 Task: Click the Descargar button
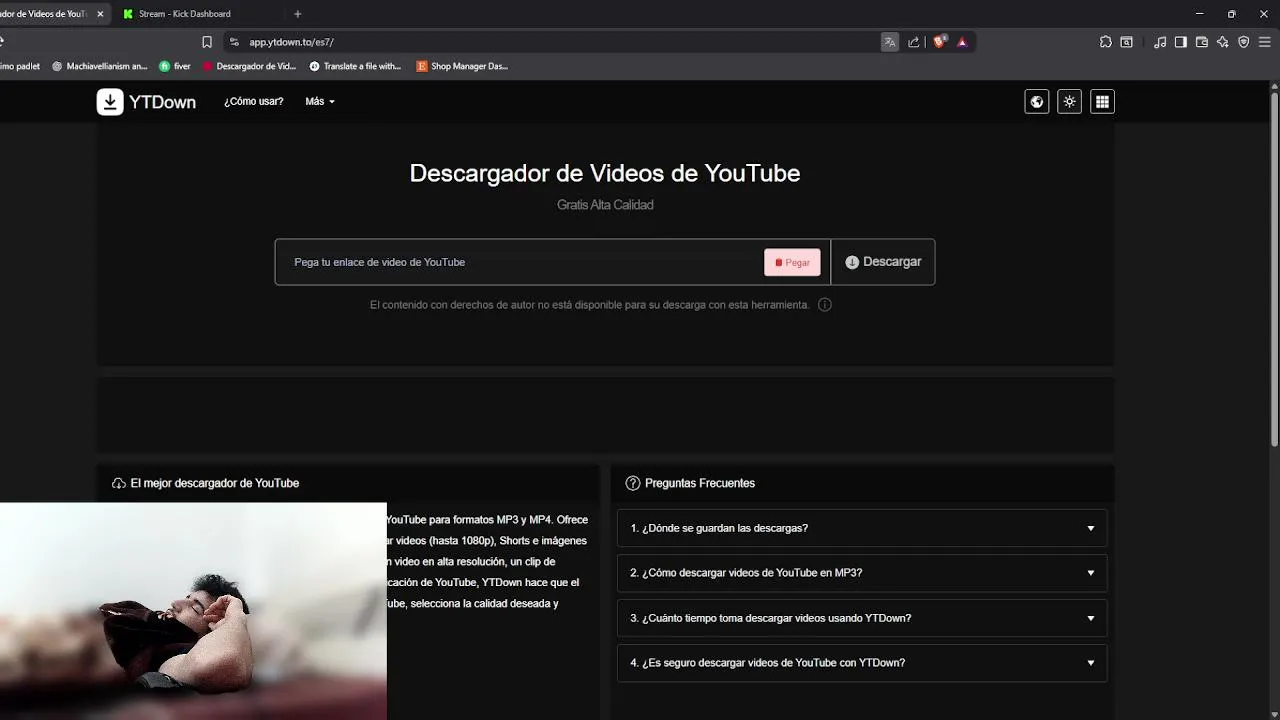pos(883,262)
